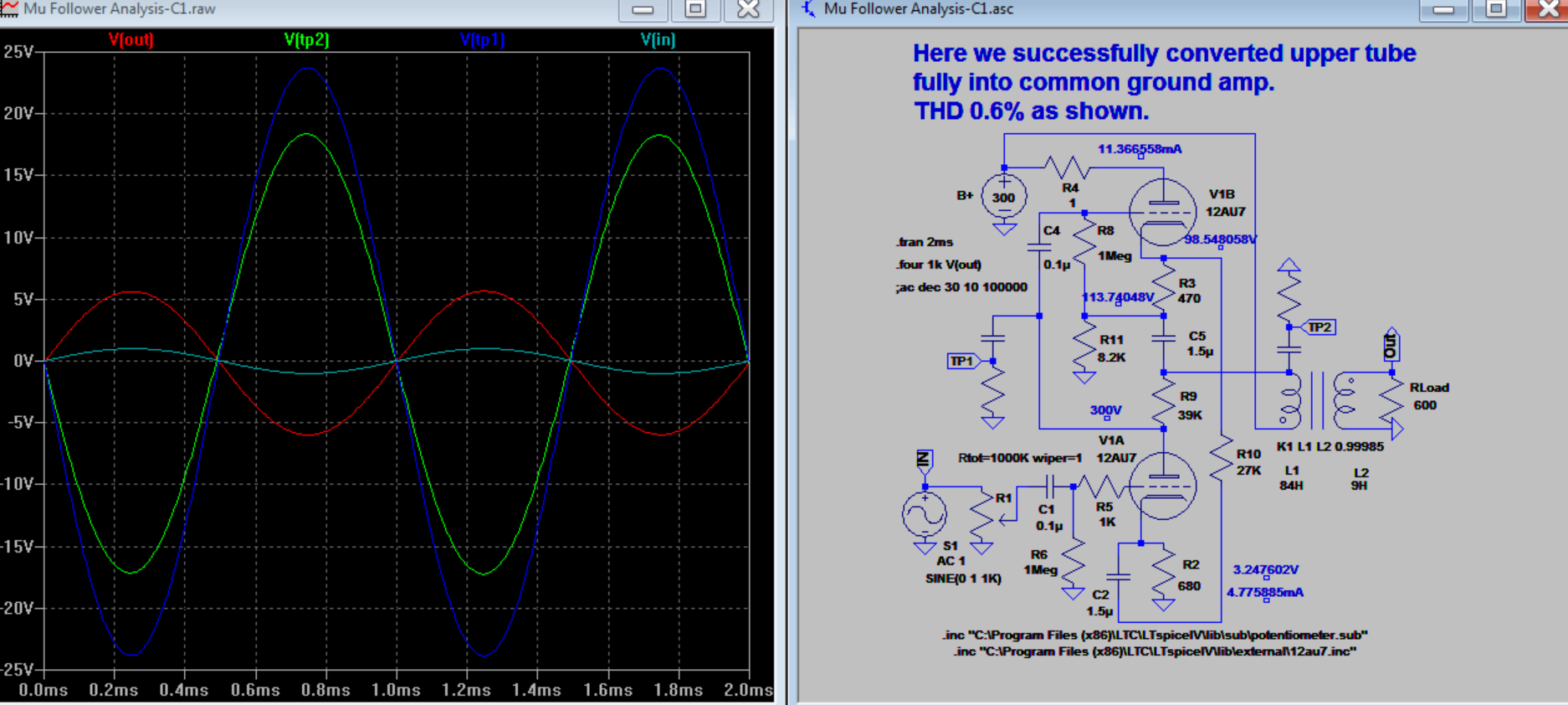Click the TP1 net label
Viewport: 1568px width, 705px height.
pyautogui.click(x=962, y=361)
